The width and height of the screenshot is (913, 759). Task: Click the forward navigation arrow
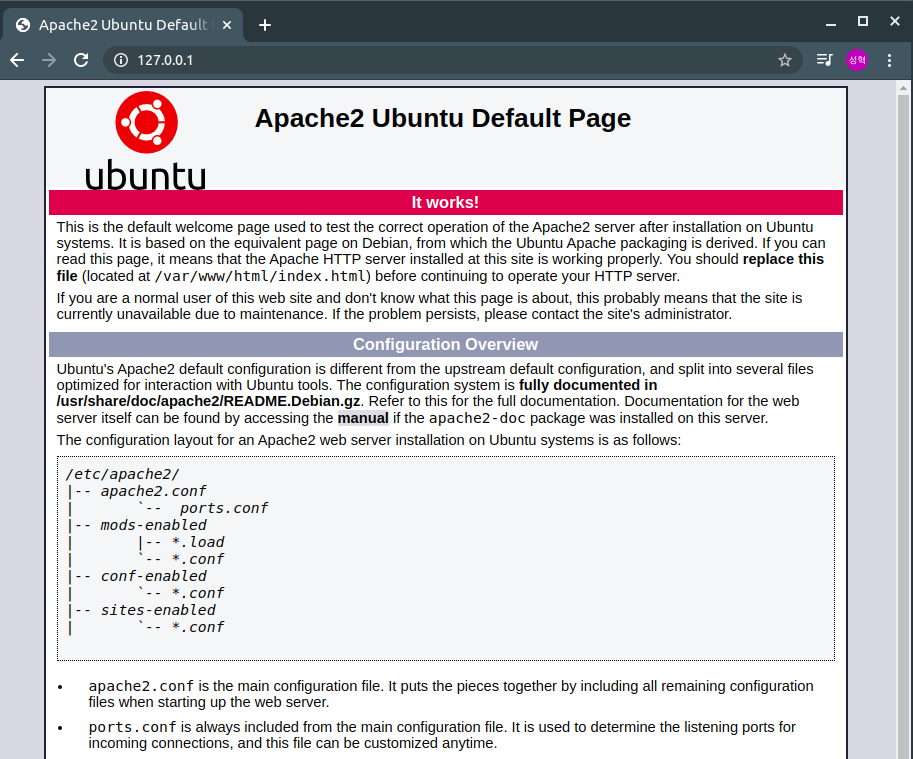[49, 60]
